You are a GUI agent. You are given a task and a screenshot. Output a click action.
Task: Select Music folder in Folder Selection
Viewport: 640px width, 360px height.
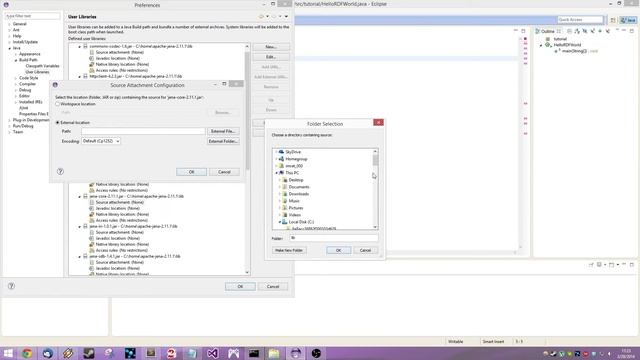294,201
